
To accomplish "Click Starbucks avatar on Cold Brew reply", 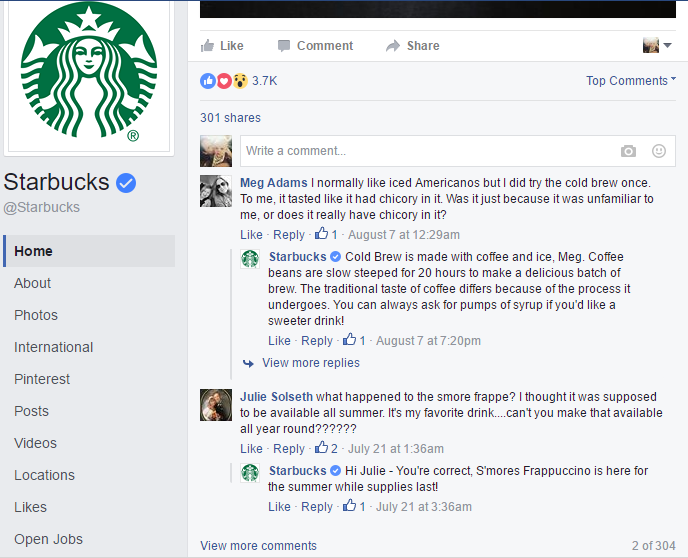I will pos(250,258).
